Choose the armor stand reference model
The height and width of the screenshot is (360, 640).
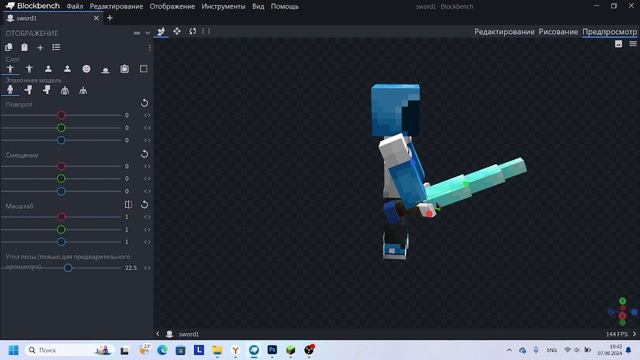[x=65, y=90]
